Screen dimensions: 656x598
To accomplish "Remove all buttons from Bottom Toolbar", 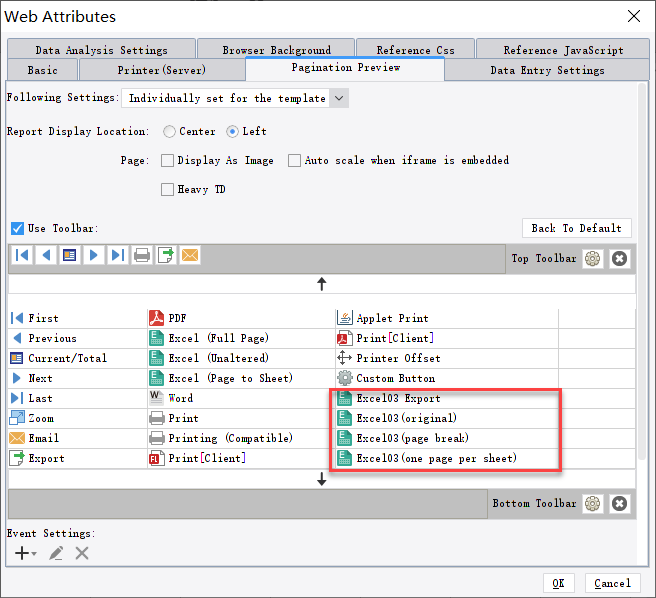I will [619, 503].
